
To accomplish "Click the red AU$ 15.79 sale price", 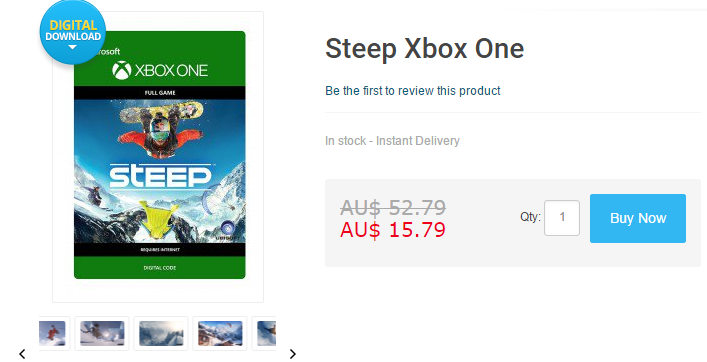I will [x=393, y=229].
